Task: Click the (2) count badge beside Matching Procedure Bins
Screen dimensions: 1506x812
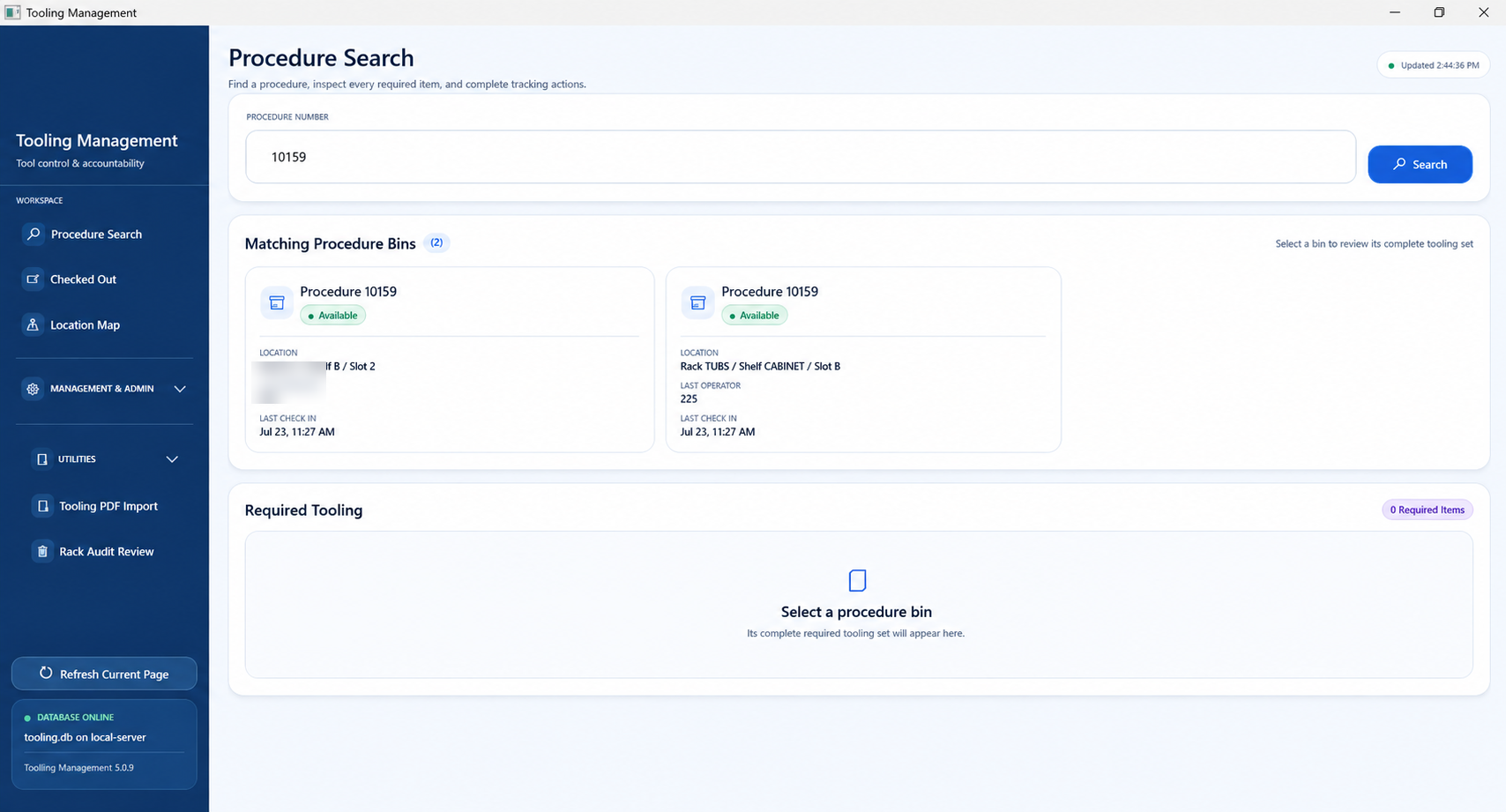Action: tap(436, 242)
